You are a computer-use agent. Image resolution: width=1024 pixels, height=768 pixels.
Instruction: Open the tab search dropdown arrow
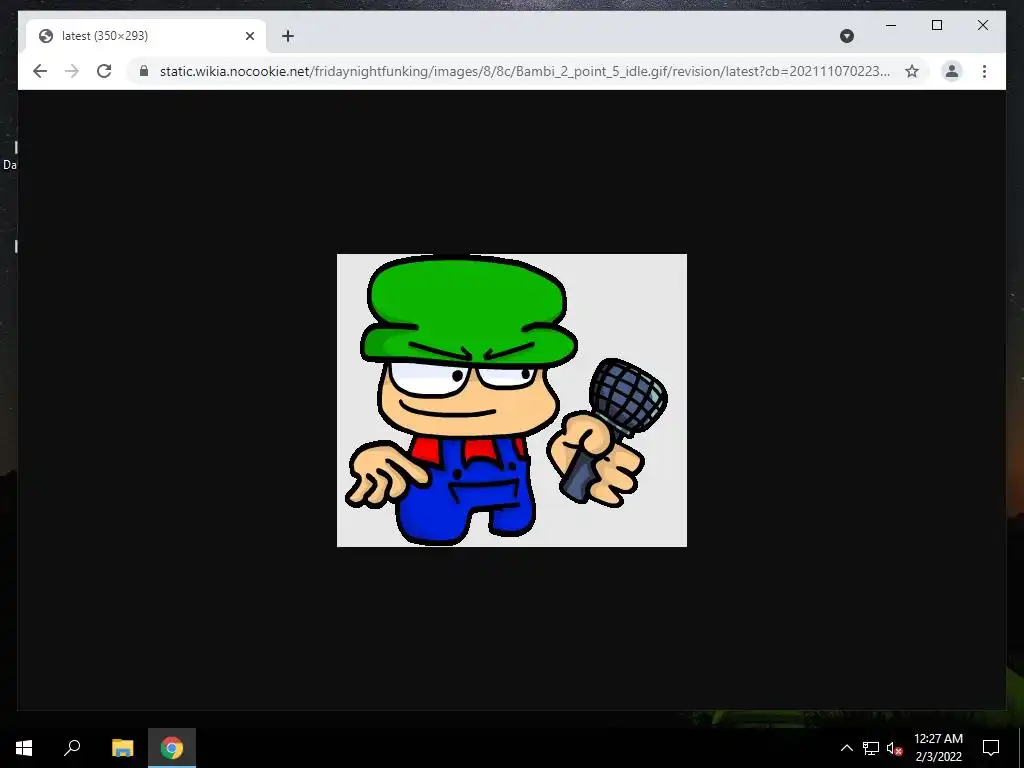pos(847,36)
